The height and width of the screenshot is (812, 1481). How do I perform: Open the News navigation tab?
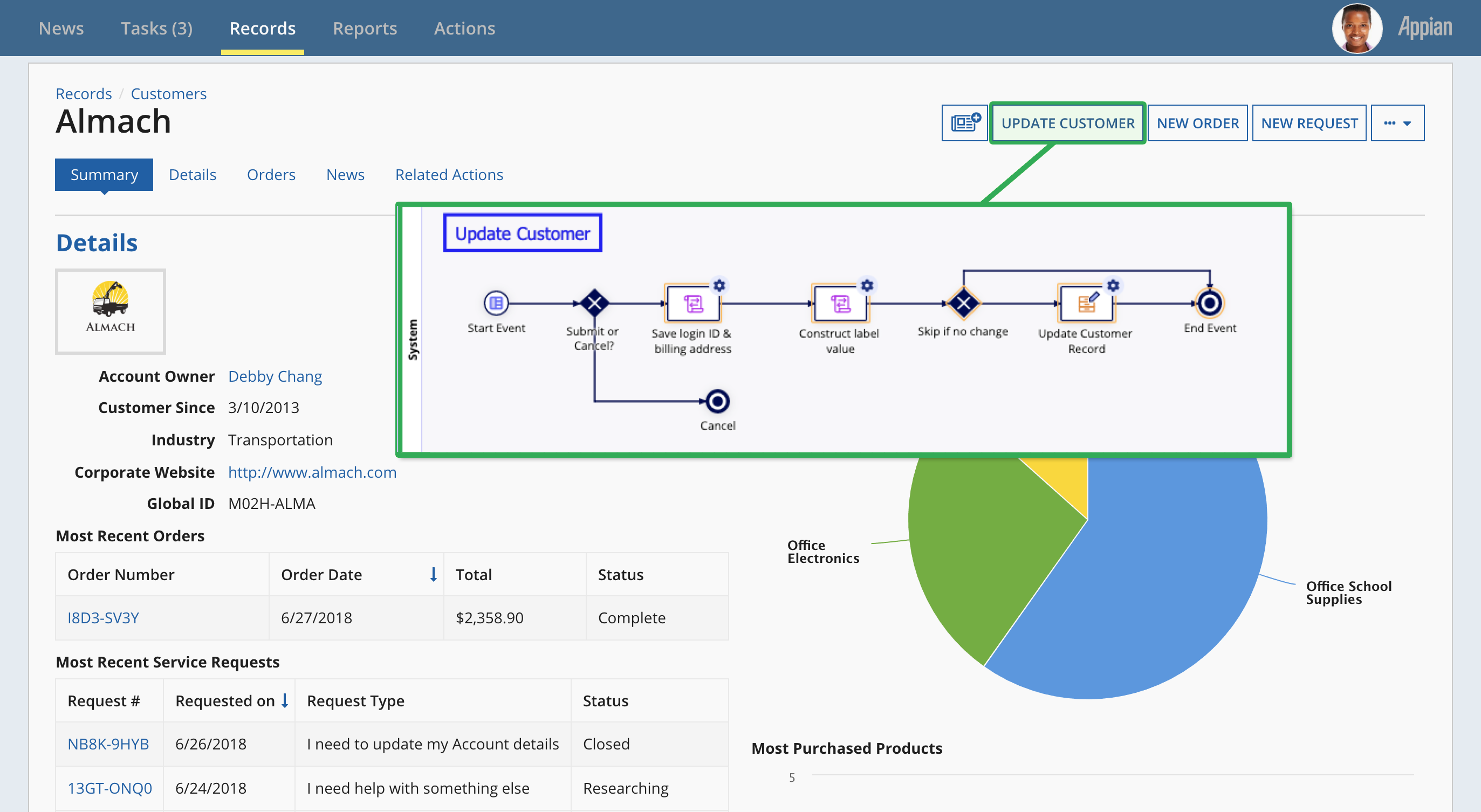[61, 28]
